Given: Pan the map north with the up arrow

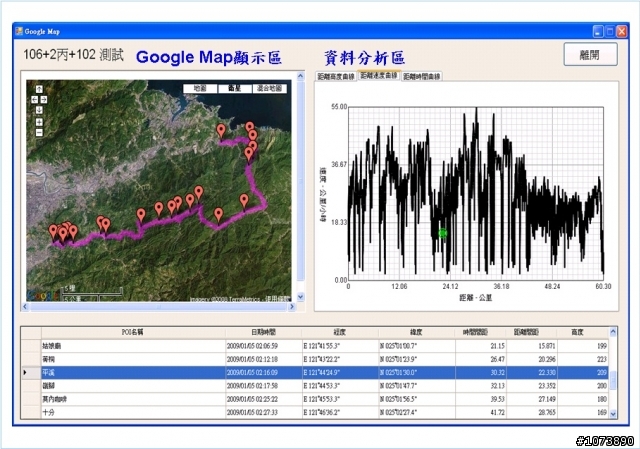Looking at the screenshot, I should tap(39, 89).
